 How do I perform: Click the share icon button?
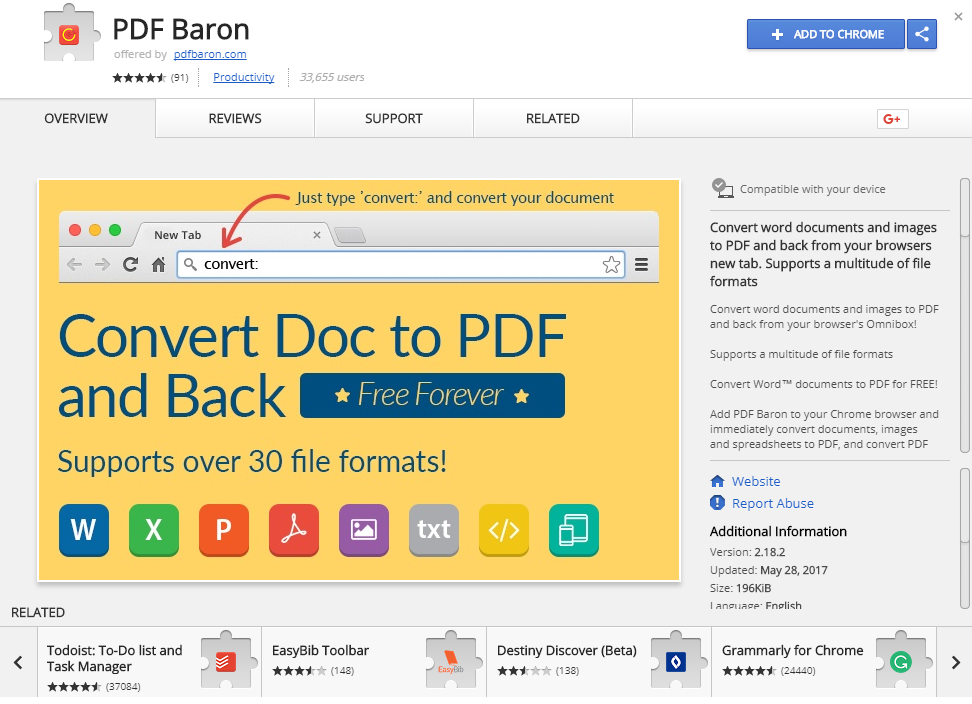(x=921, y=34)
